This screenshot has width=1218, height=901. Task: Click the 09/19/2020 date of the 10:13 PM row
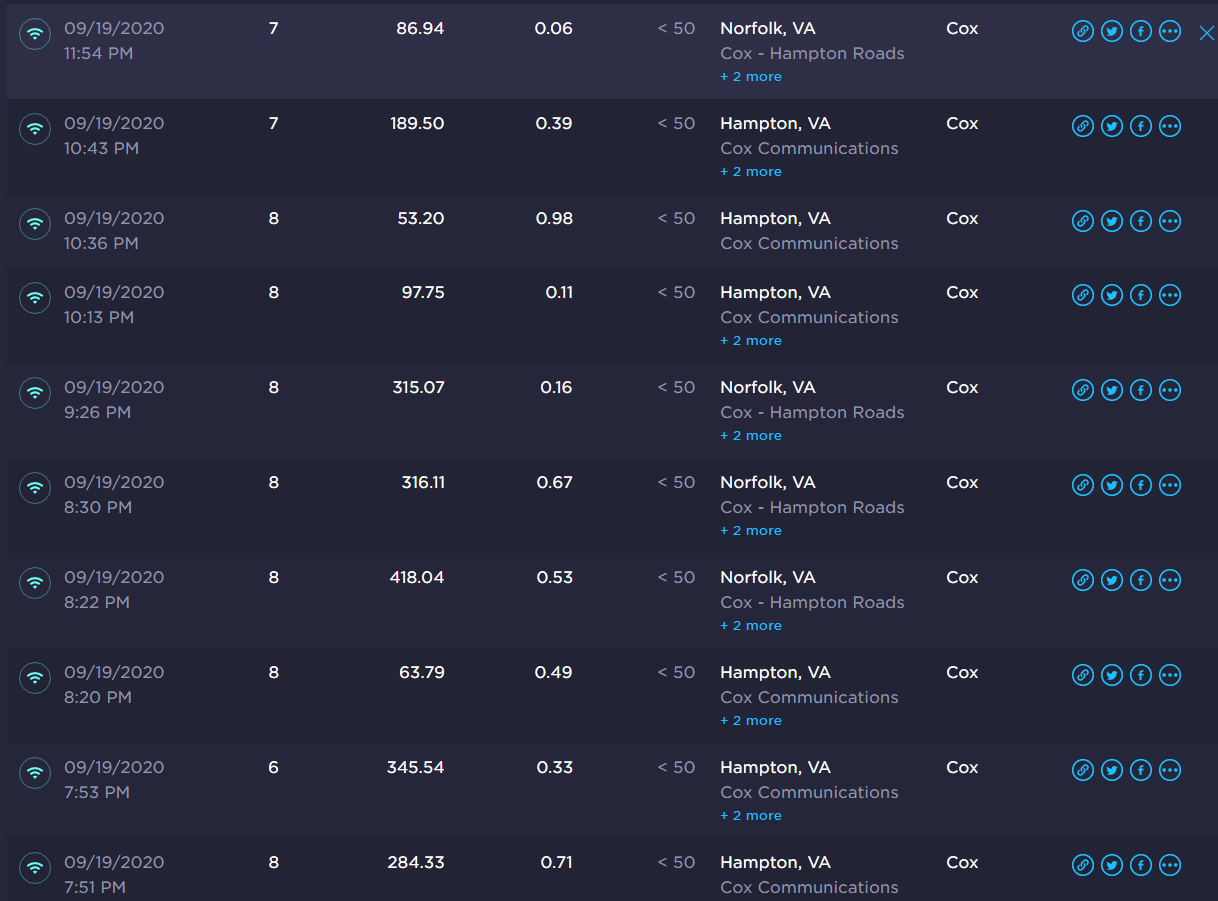(114, 292)
